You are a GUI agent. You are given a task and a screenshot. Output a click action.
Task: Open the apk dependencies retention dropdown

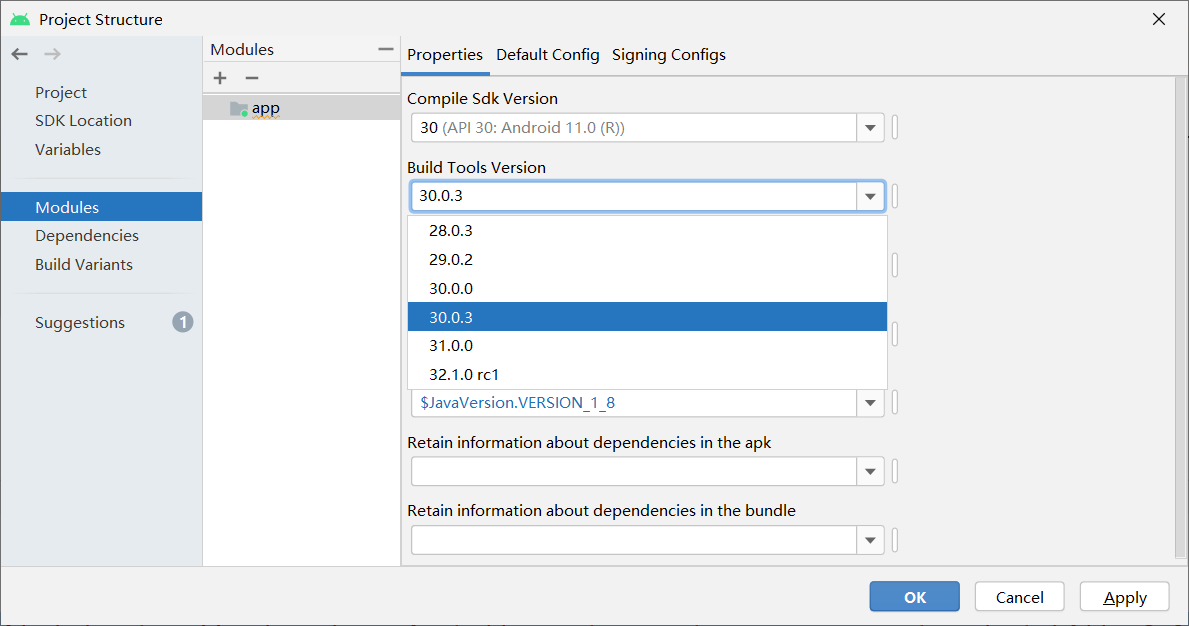[x=869, y=471]
